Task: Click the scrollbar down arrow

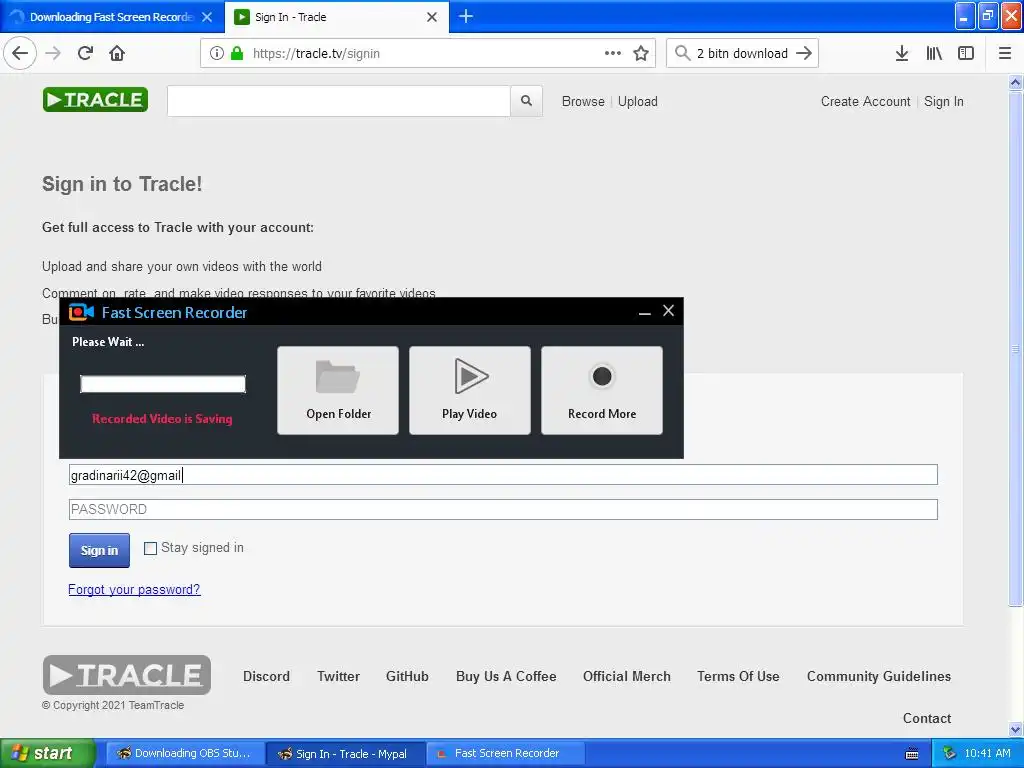Action: click(x=1015, y=729)
